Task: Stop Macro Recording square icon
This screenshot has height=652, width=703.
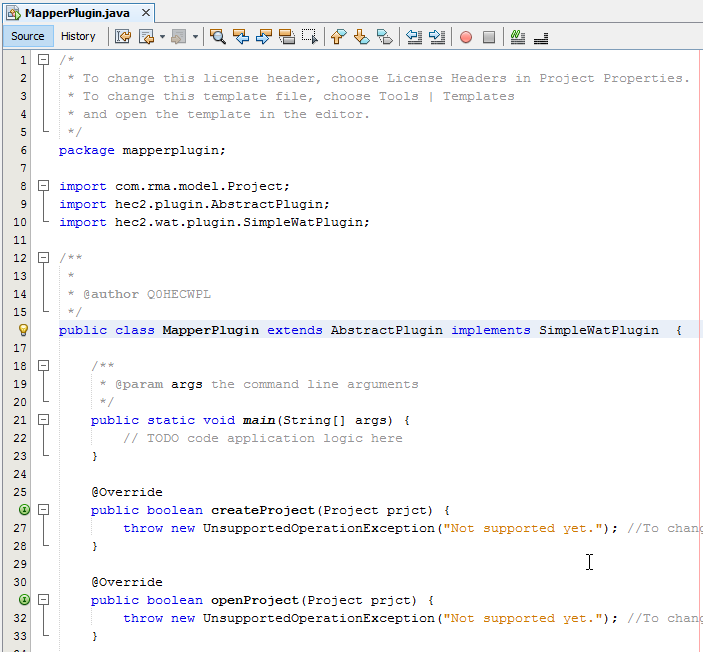Action: pyautogui.click(x=489, y=37)
